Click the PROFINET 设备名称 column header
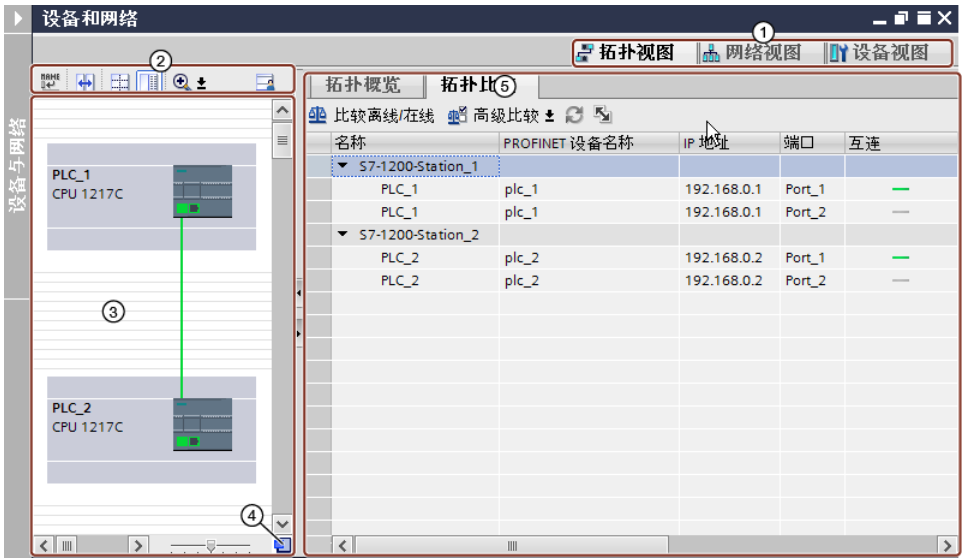Image resolution: width=965 pixels, height=559 pixels. click(x=589, y=143)
